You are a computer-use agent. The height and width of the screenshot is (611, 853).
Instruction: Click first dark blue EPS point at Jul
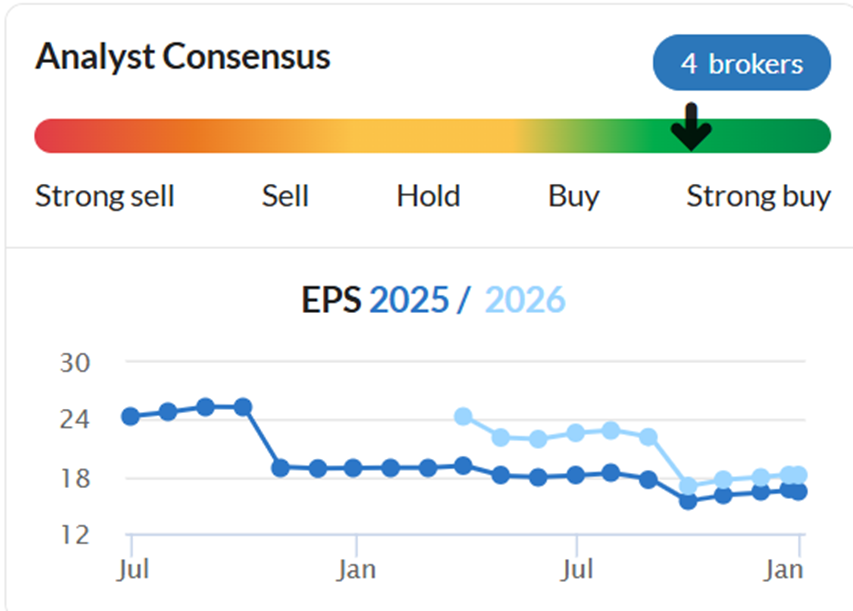(131, 416)
